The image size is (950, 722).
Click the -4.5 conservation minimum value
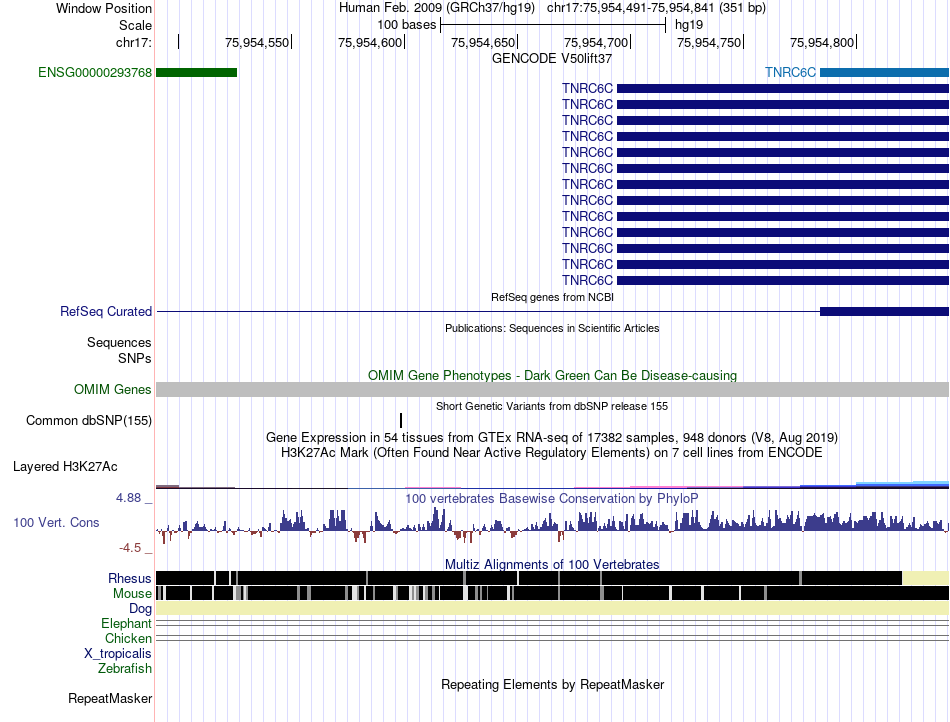[x=130, y=548]
